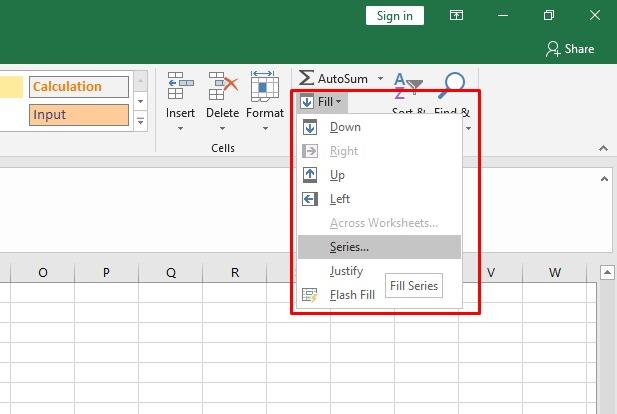Choose Up from the Fill menu
Screen dimensions: 617x414
[x=379, y=175]
